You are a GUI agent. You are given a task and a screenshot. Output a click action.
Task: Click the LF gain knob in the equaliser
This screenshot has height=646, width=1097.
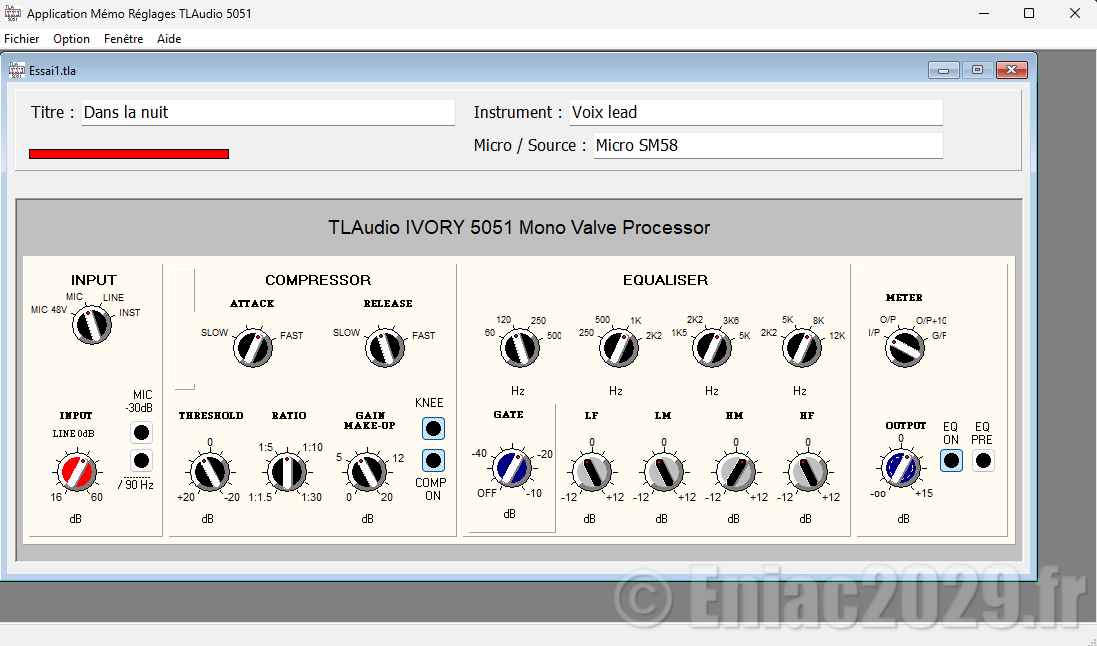point(590,471)
